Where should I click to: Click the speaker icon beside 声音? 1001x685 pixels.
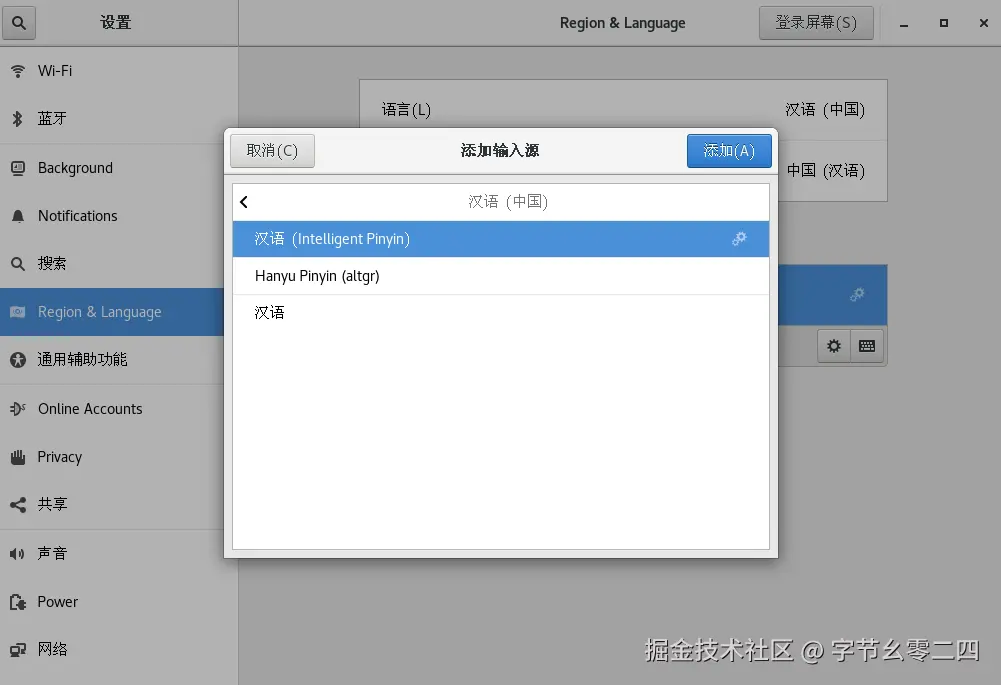[17, 553]
